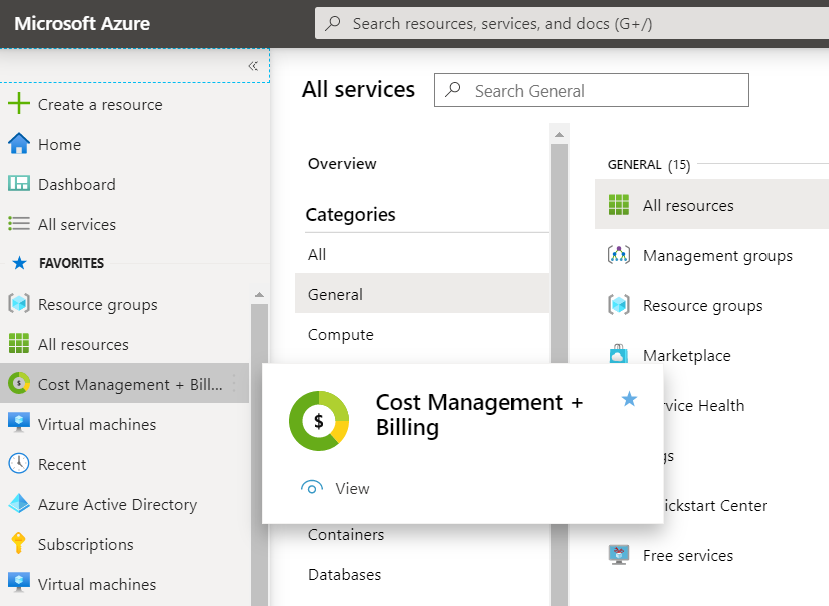Open Recent via the clock icon
829x606 pixels.
click(18, 464)
